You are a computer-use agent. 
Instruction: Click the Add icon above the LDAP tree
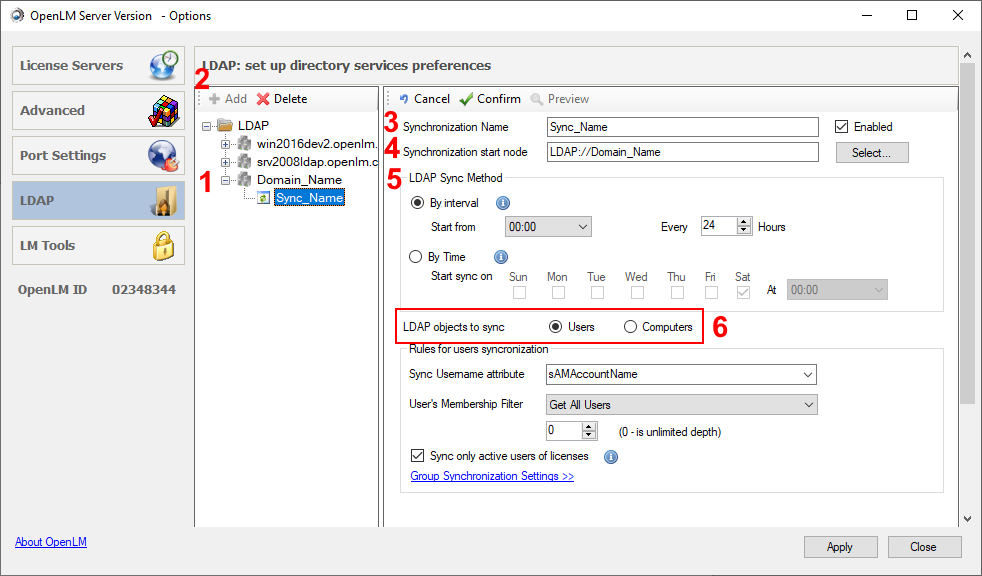pos(216,98)
